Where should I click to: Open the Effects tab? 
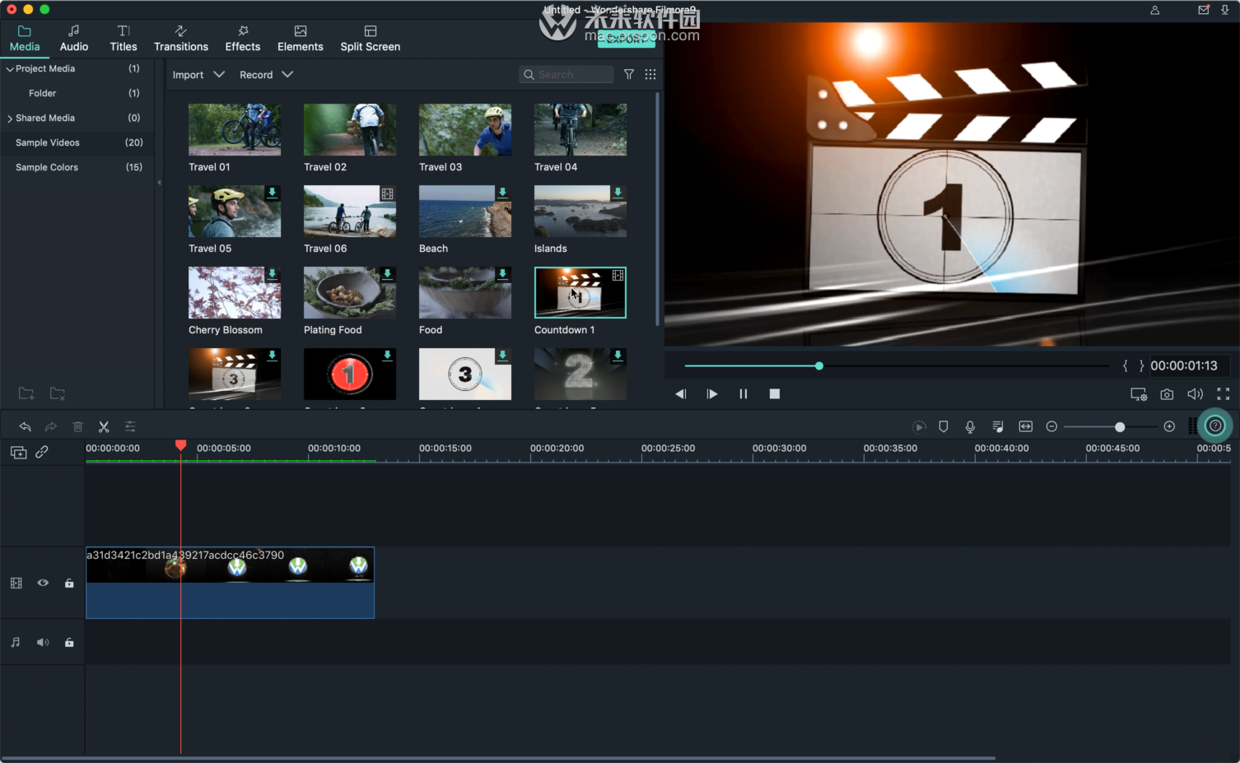[242, 39]
